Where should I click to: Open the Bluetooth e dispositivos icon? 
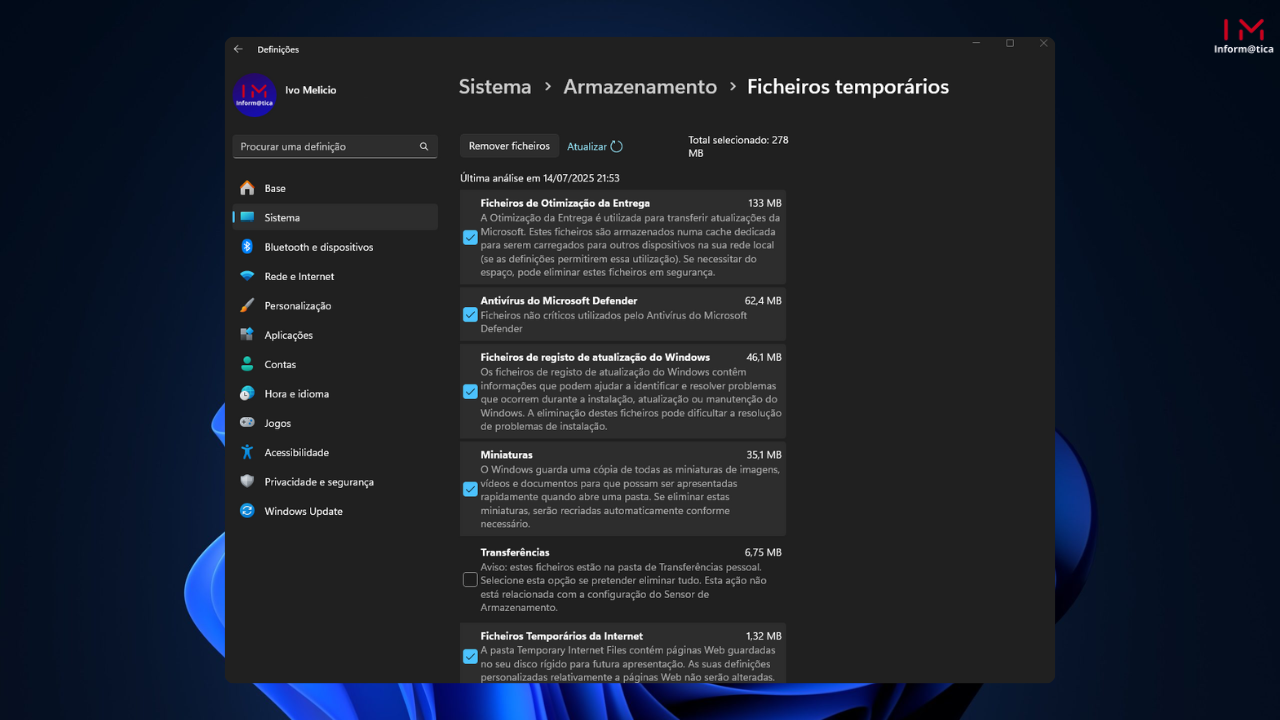[x=247, y=247]
